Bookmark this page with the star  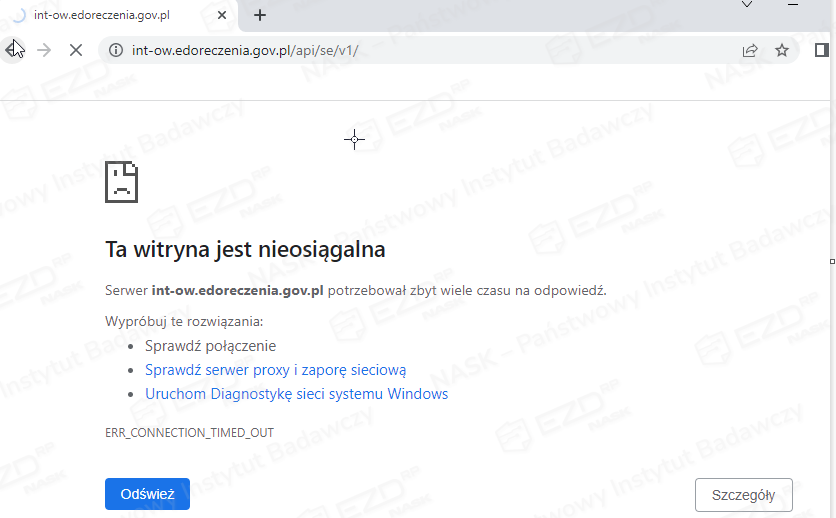[x=782, y=50]
